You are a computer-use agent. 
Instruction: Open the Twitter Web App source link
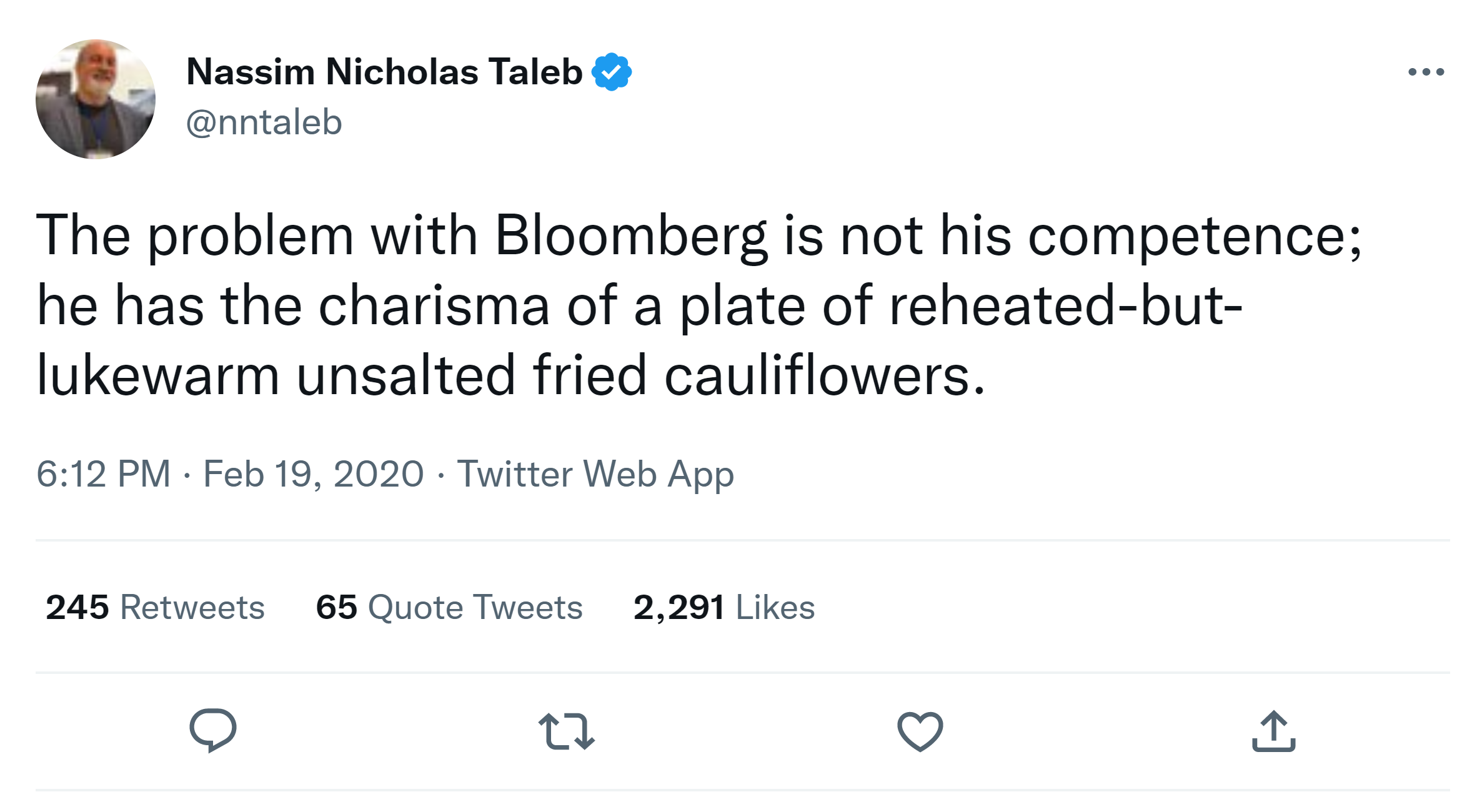coord(595,474)
